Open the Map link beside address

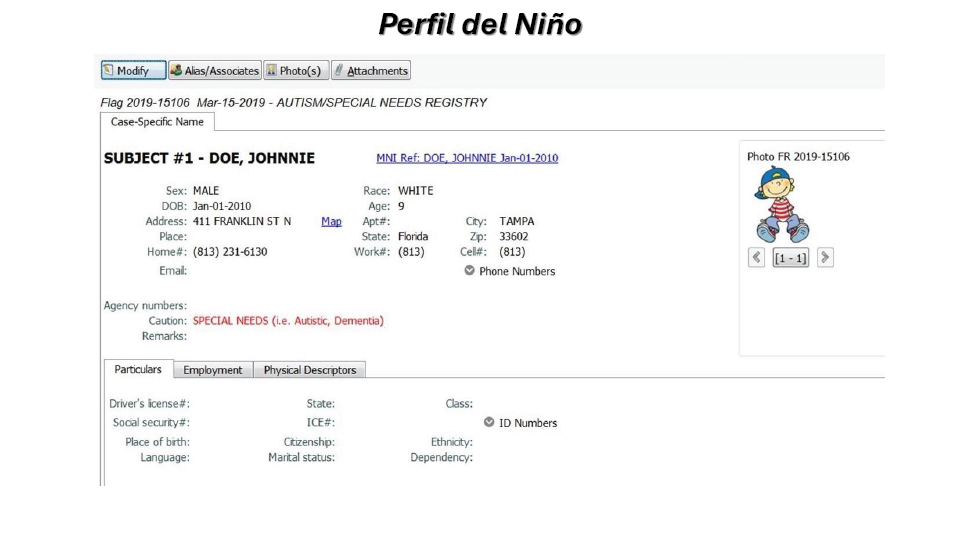[331, 221]
